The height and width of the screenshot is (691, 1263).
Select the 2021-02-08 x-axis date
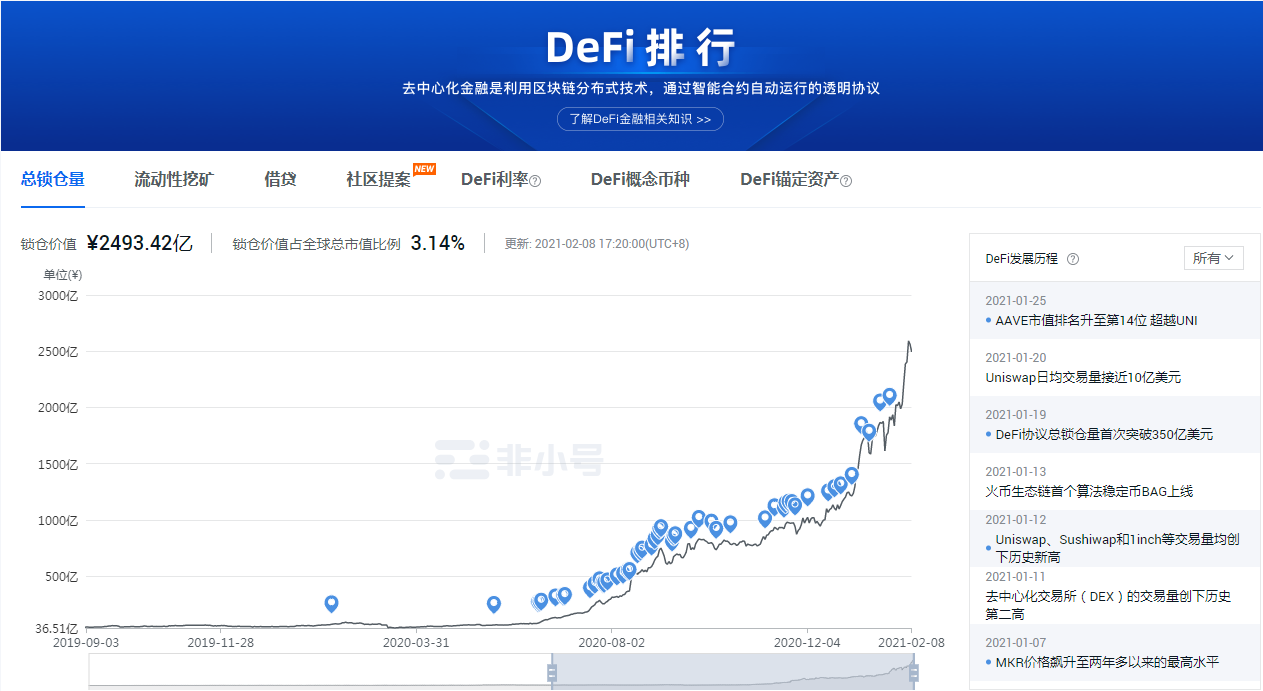(x=911, y=643)
